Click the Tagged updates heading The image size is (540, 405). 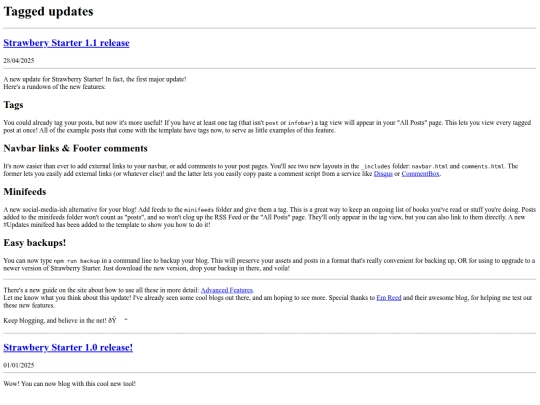(x=49, y=11)
